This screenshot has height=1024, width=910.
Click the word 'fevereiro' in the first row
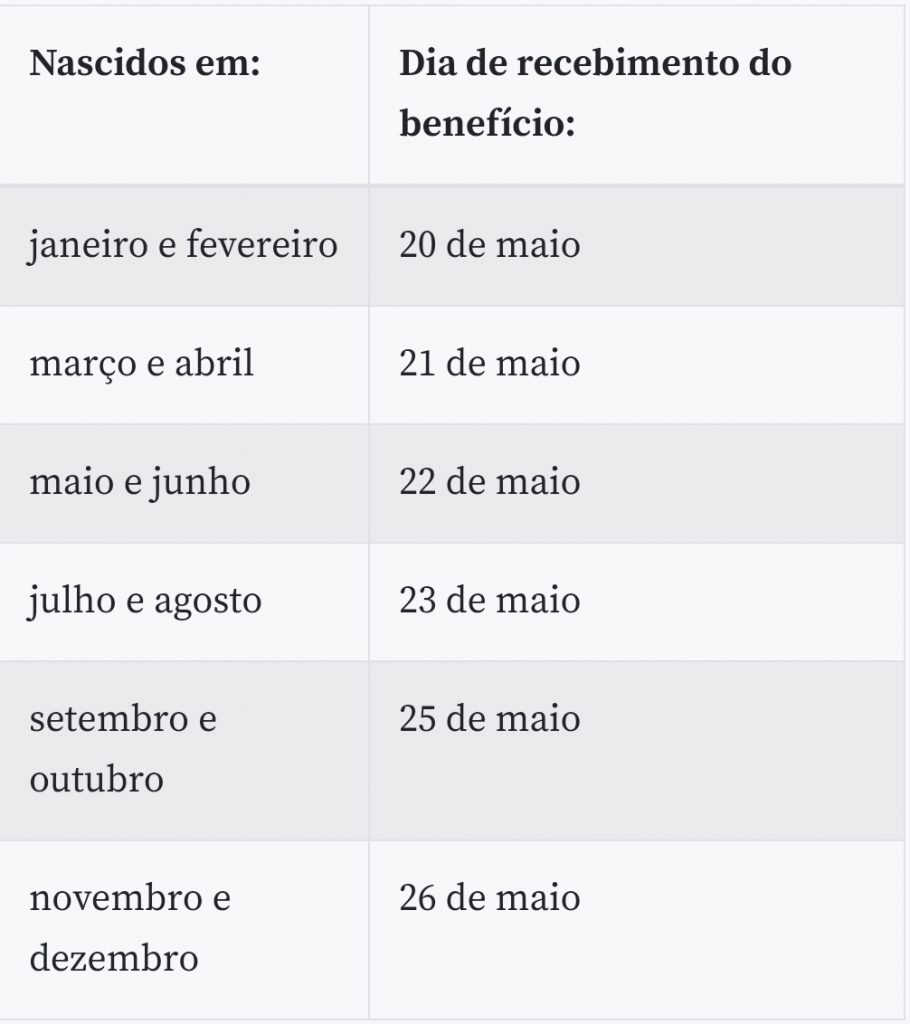click(x=263, y=246)
